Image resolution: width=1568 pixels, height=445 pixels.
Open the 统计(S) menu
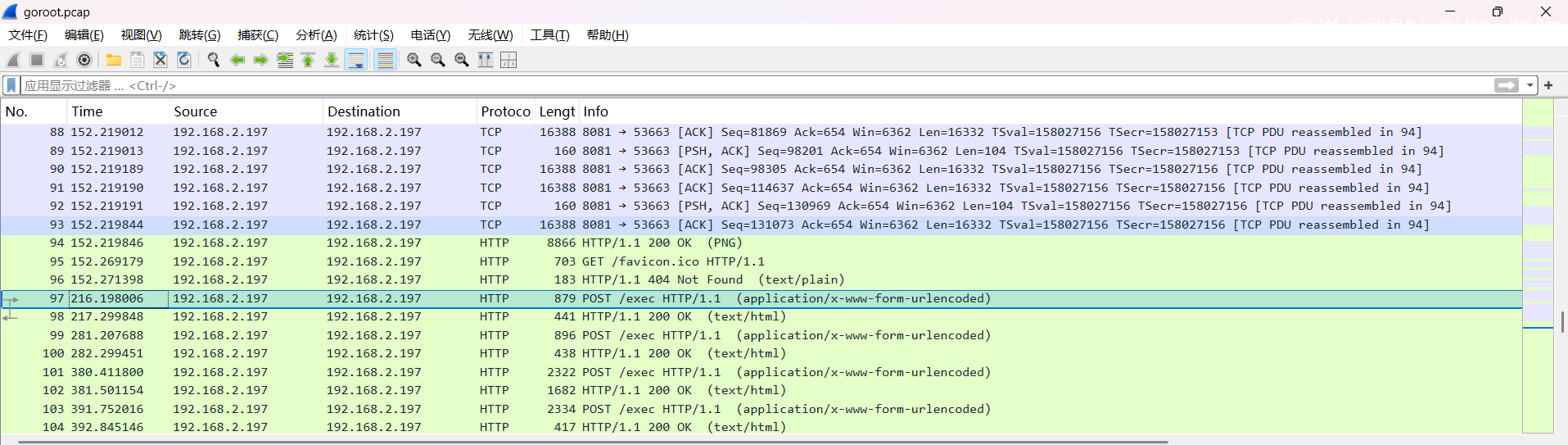click(x=373, y=35)
